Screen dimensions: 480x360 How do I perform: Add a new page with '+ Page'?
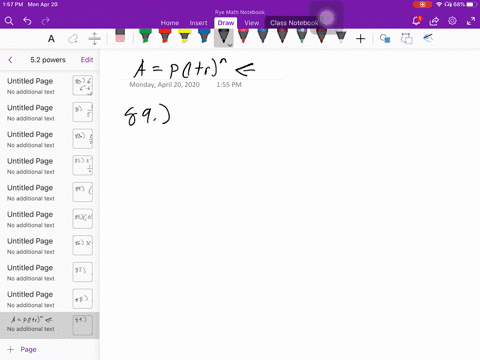(x=22, y=349)
